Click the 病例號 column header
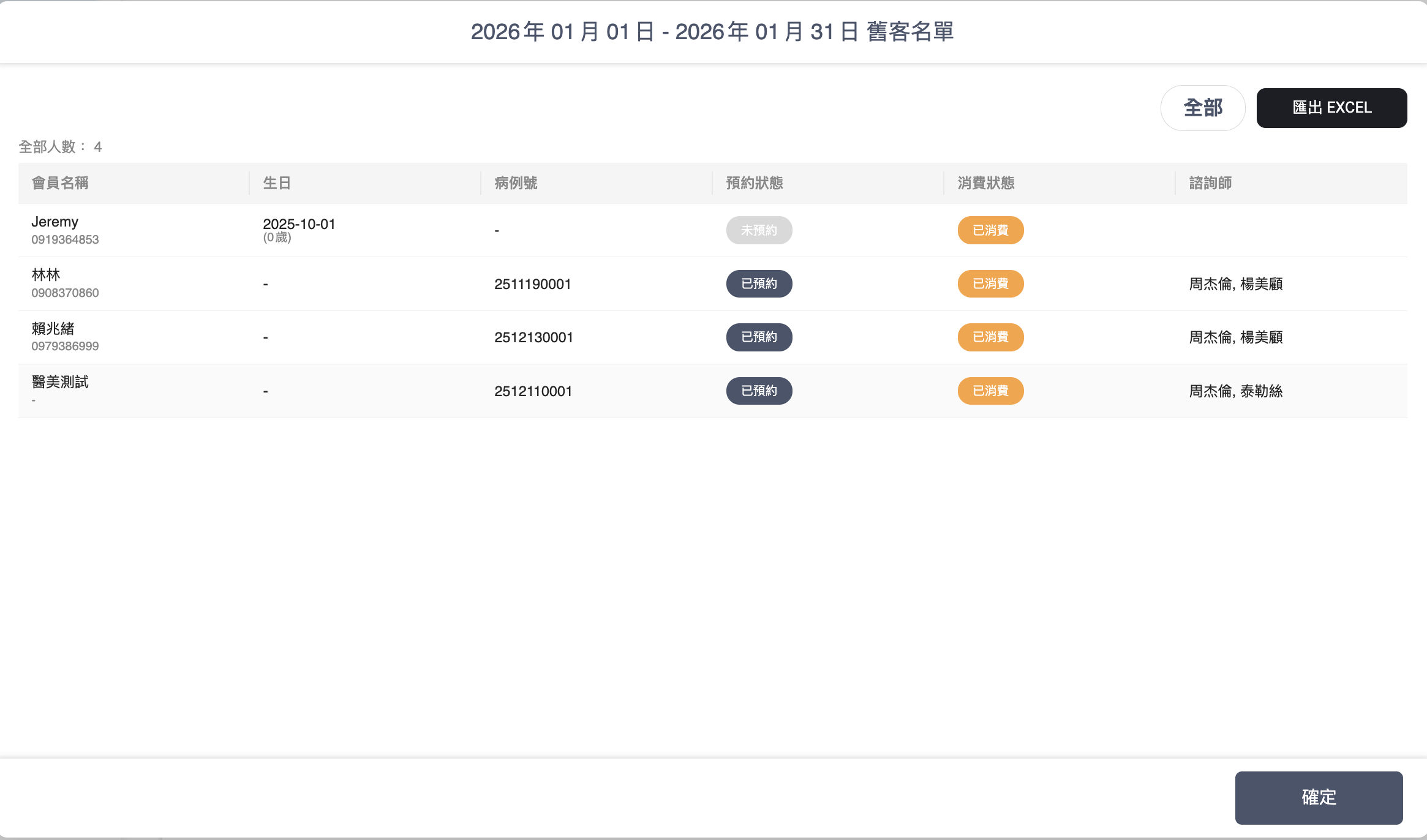 (x=516, y=183)
